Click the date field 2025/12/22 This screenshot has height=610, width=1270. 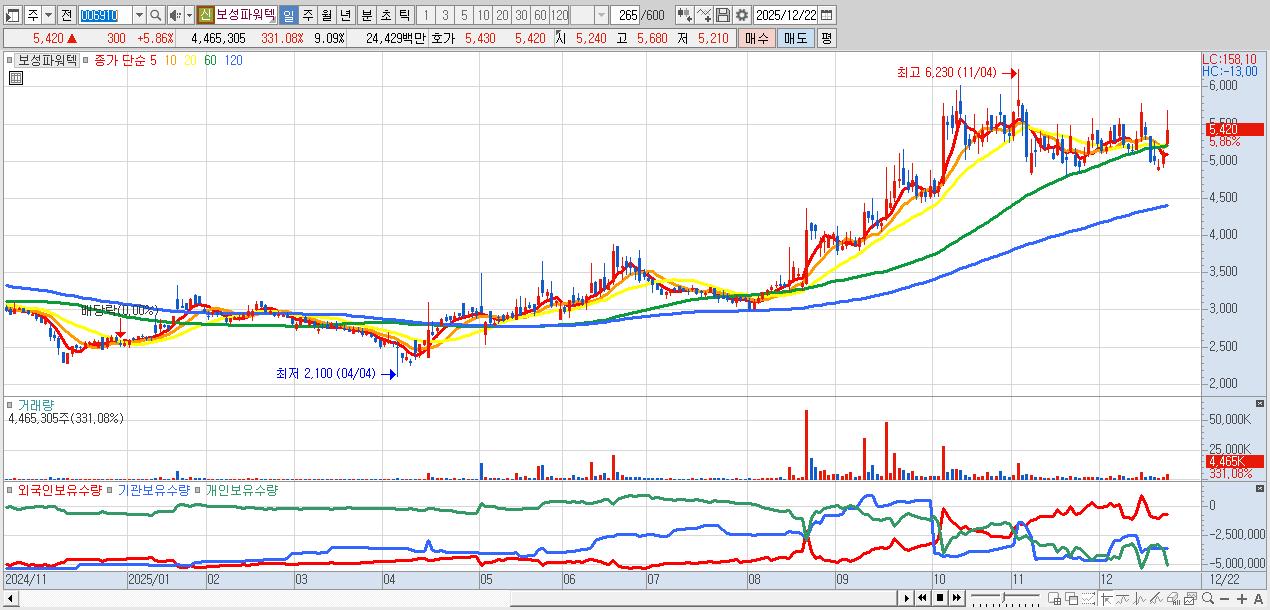(786, 15)
